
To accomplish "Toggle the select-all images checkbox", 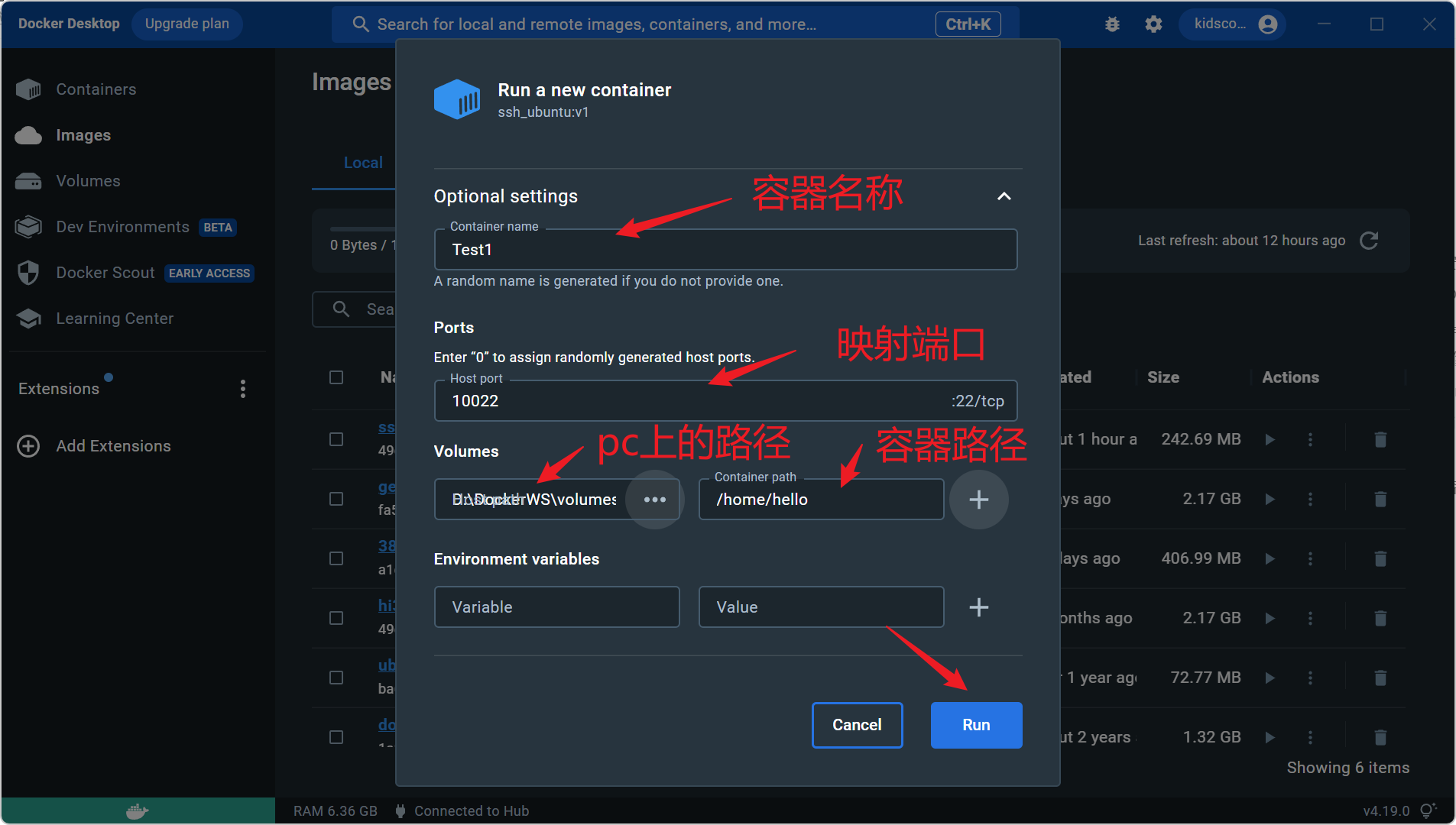I will coord(336,377).
